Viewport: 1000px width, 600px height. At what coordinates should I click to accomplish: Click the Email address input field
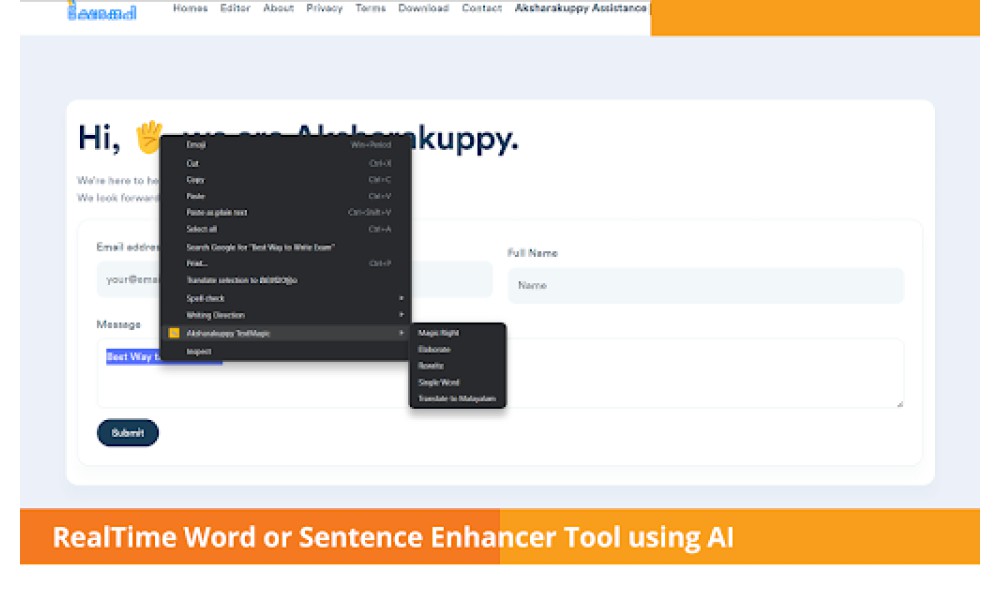point(295,279)
